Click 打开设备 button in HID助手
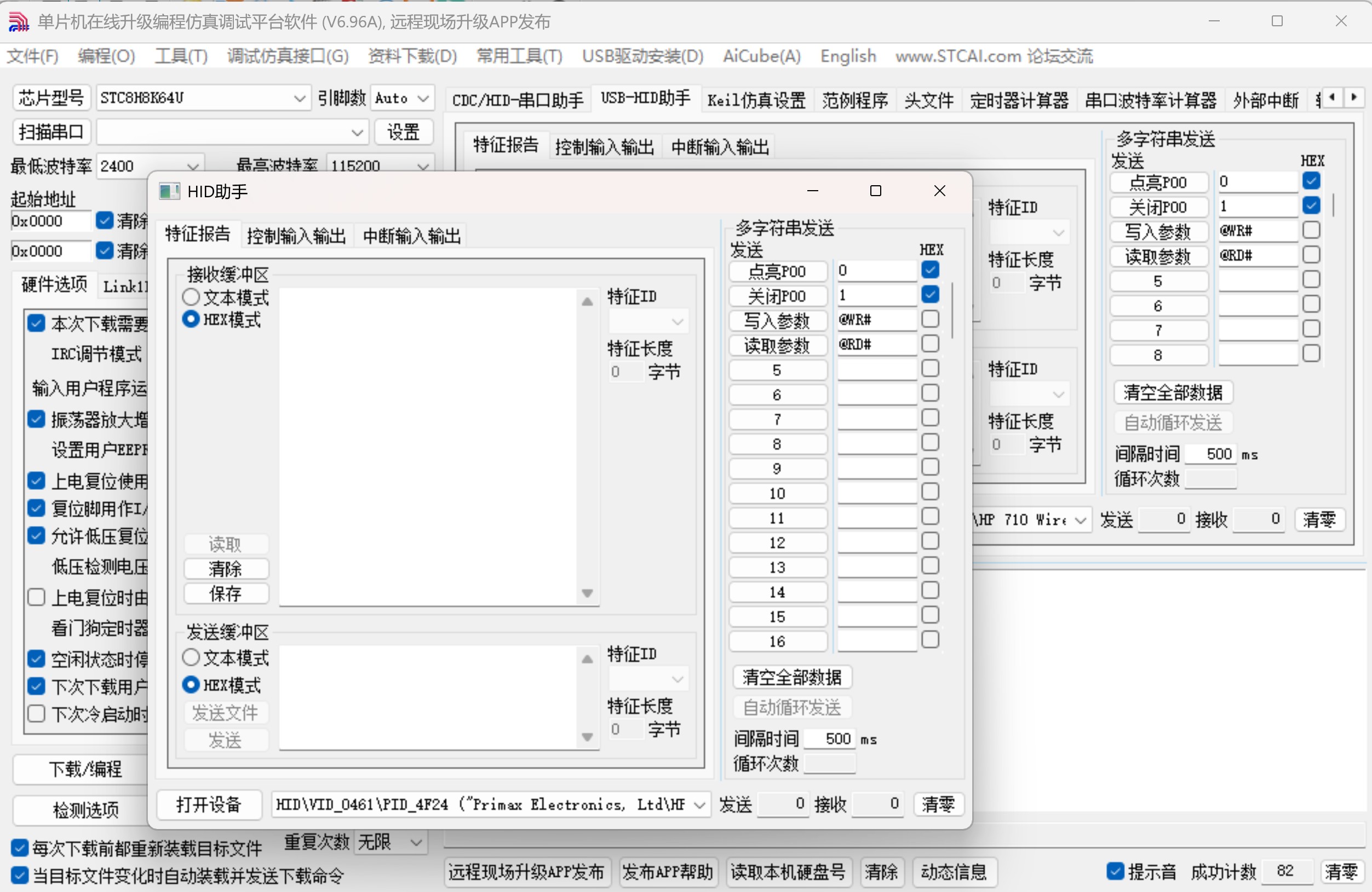Screen dimensions: 1372x892 pos(209,804)
